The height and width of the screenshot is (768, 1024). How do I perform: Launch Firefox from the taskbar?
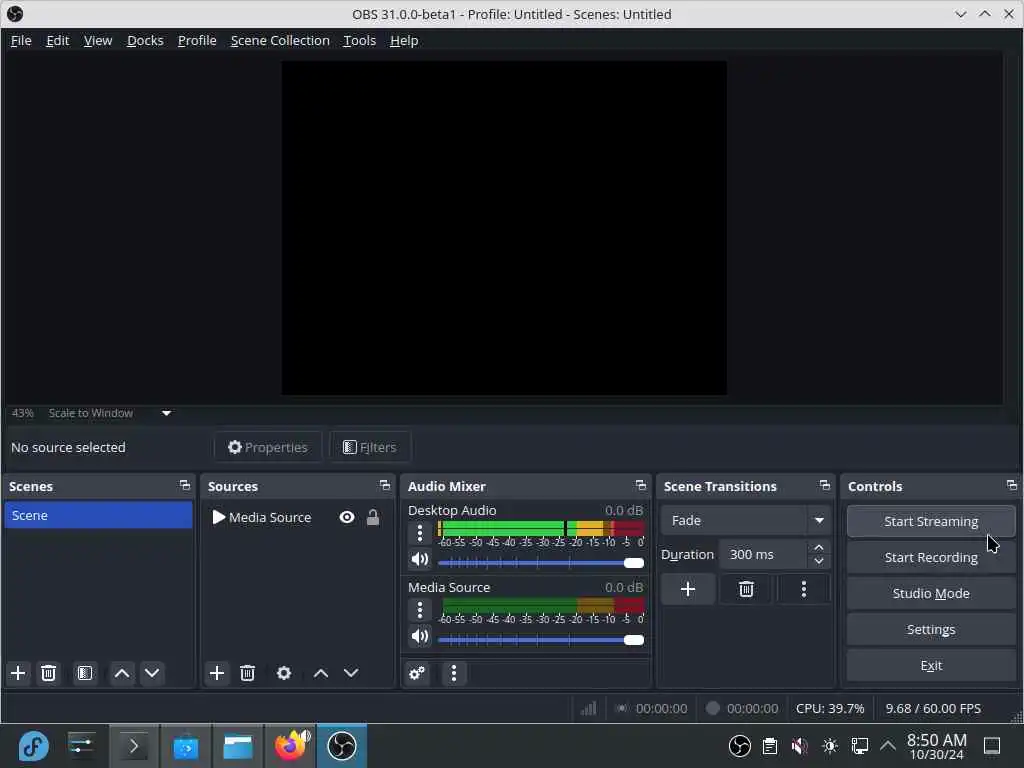291,745
